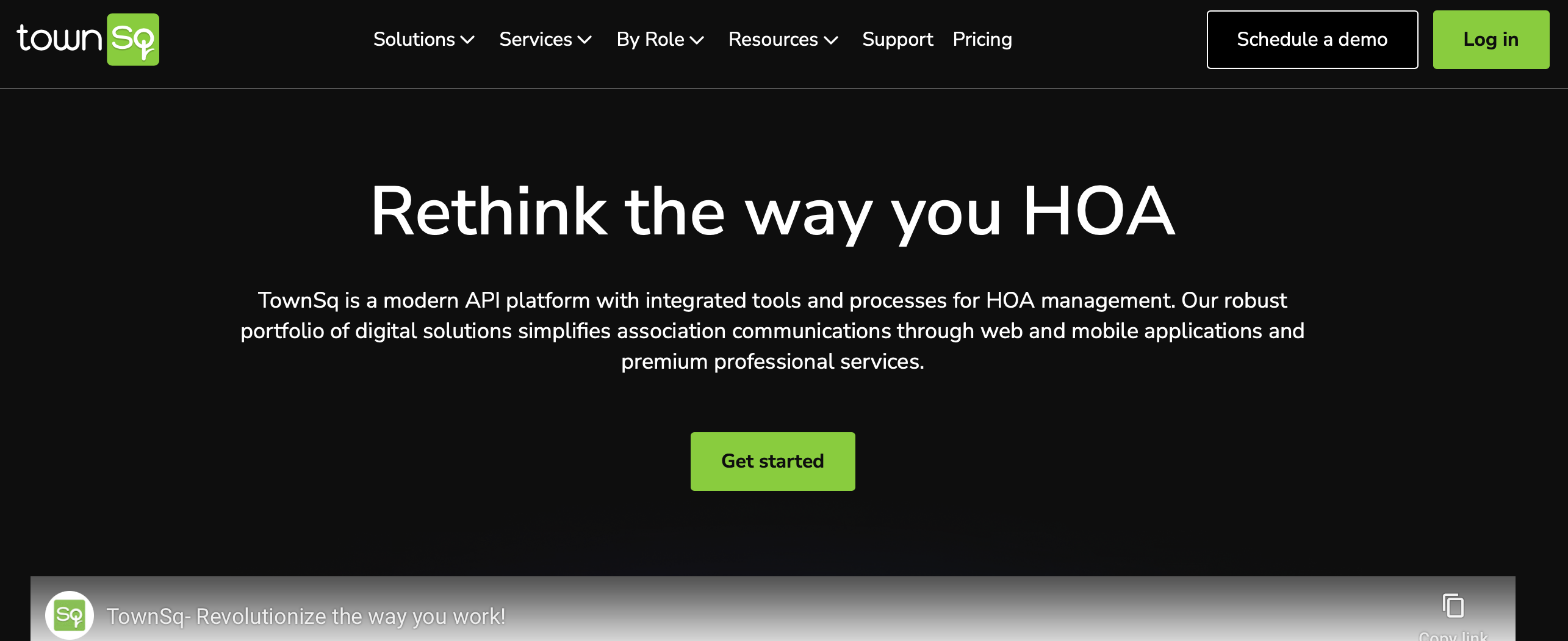Expand the Resources chevron arrow

pyautogui.click(x=831, y=40)
